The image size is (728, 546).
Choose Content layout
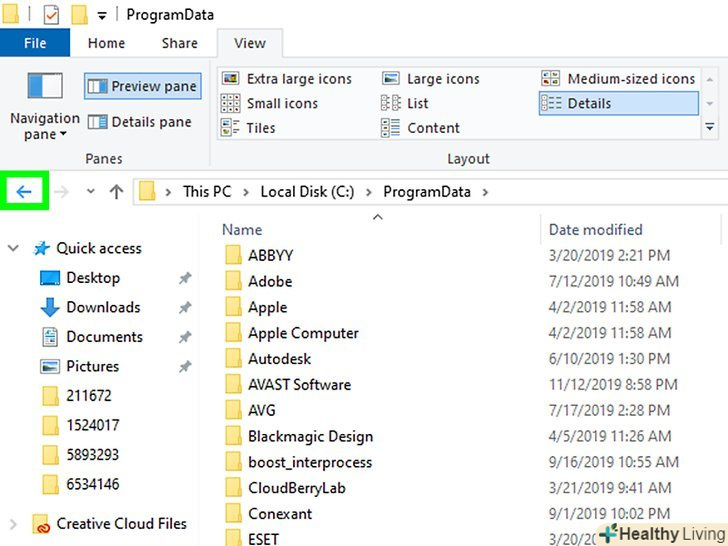pyautogui.click(x=420, y=128)
